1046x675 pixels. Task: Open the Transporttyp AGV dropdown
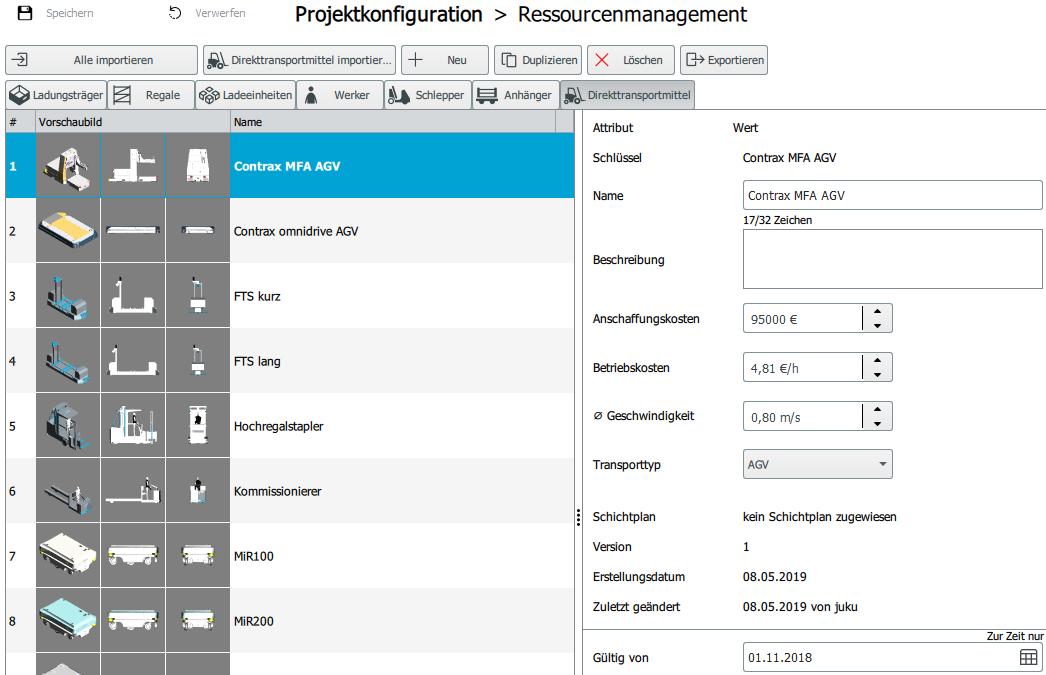(x=818, y=464)
